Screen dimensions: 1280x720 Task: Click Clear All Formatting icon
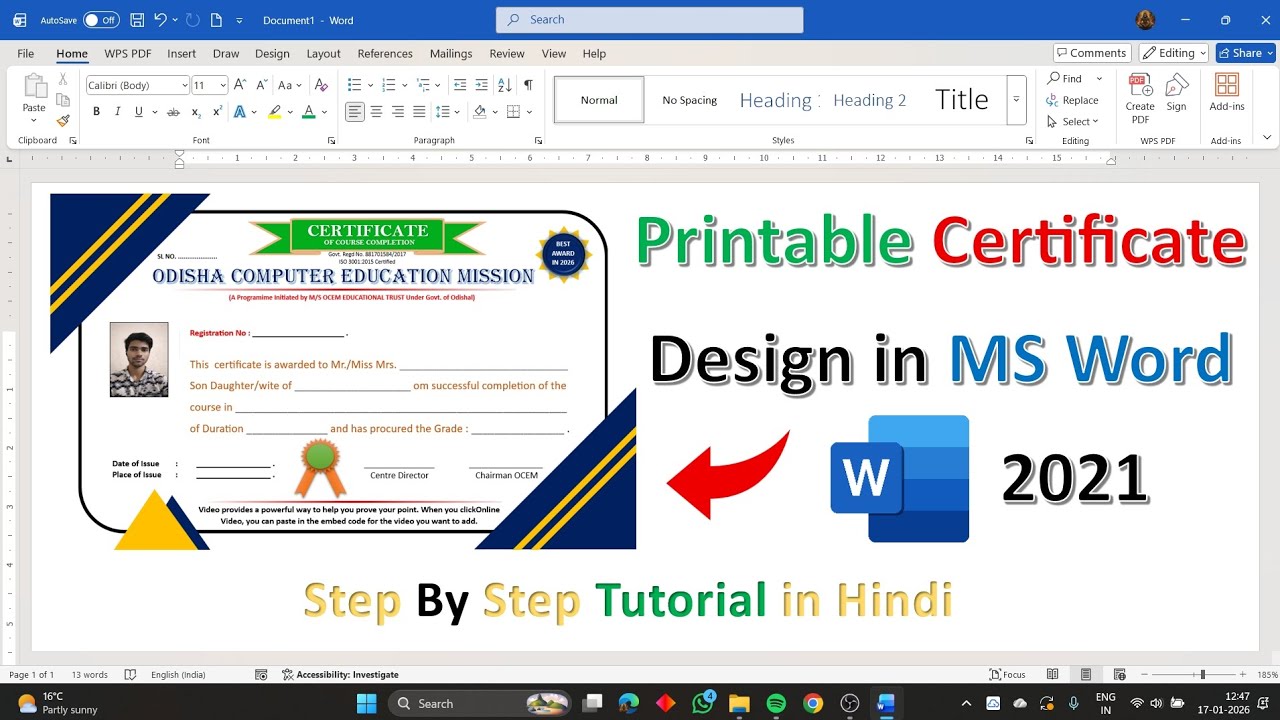tap(321, 85)
